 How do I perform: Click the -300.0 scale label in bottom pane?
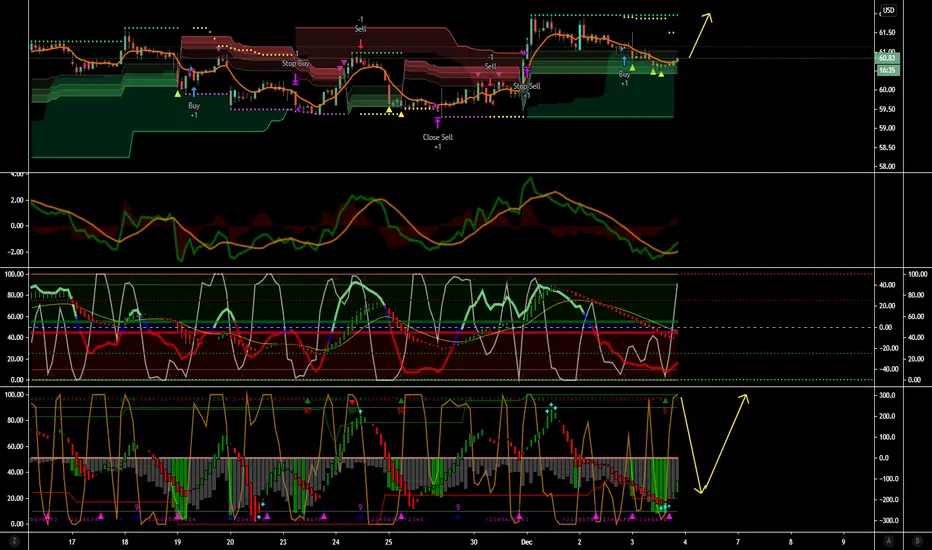tap(886, 521)
